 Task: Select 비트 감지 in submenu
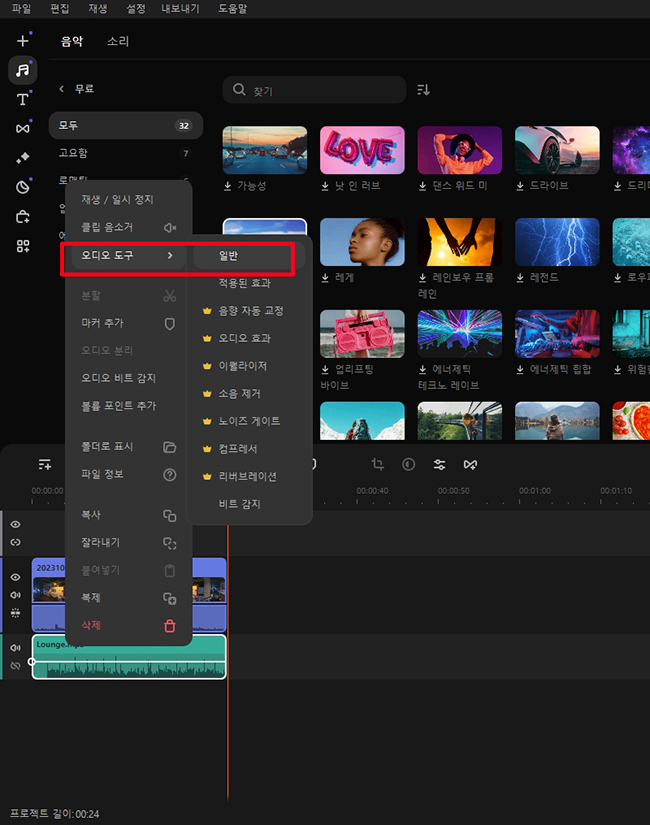coord(249,504)
